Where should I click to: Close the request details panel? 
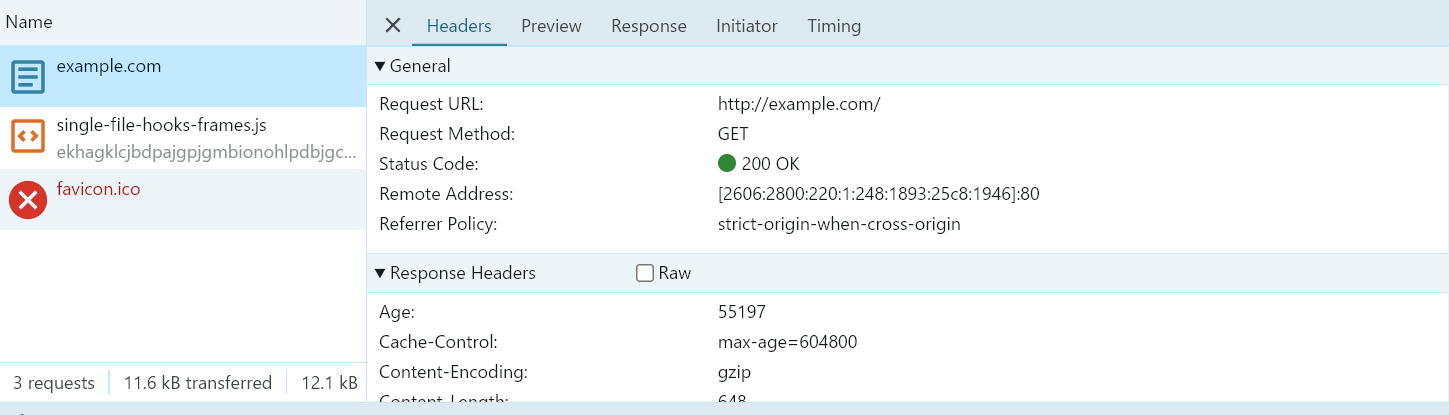pyautogui.click(x=393, y=26)
